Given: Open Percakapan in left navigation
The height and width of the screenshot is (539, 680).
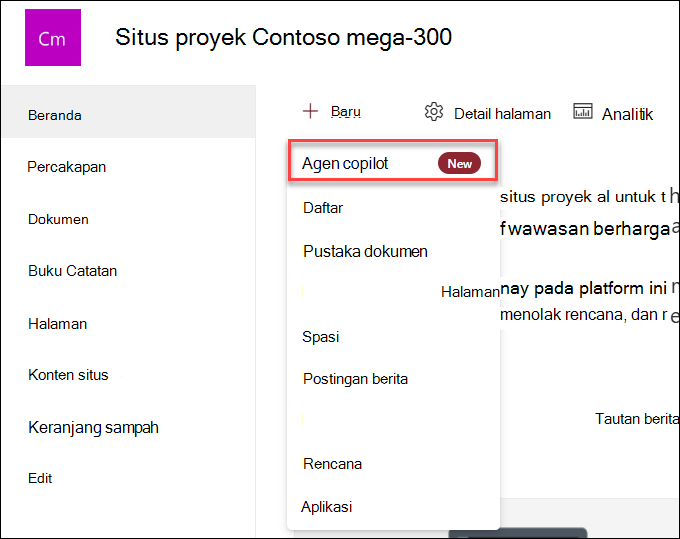Looking at the screenshot, I should [66, 167].
